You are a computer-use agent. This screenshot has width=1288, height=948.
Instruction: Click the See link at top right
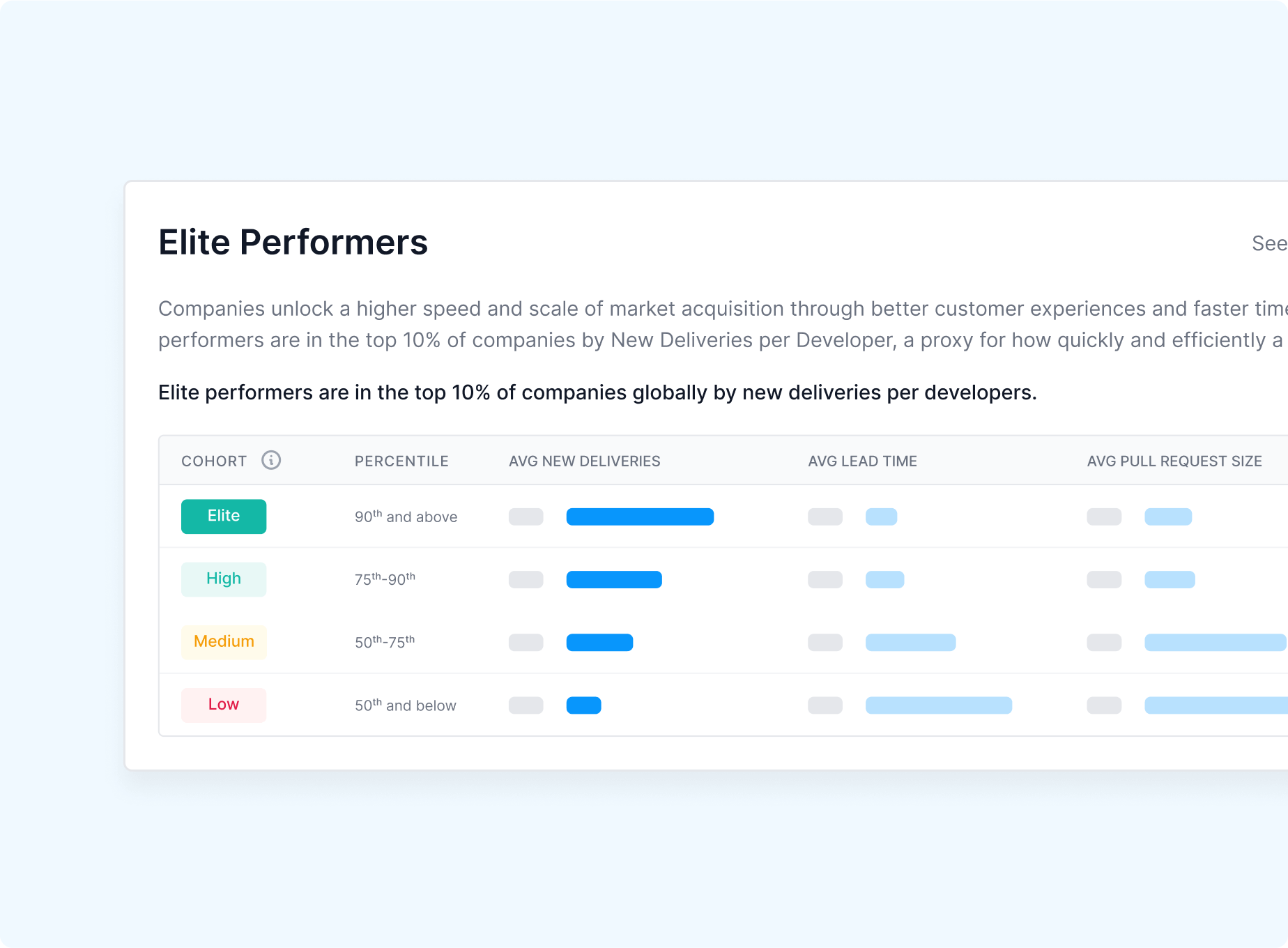(x=1268, y=243)
